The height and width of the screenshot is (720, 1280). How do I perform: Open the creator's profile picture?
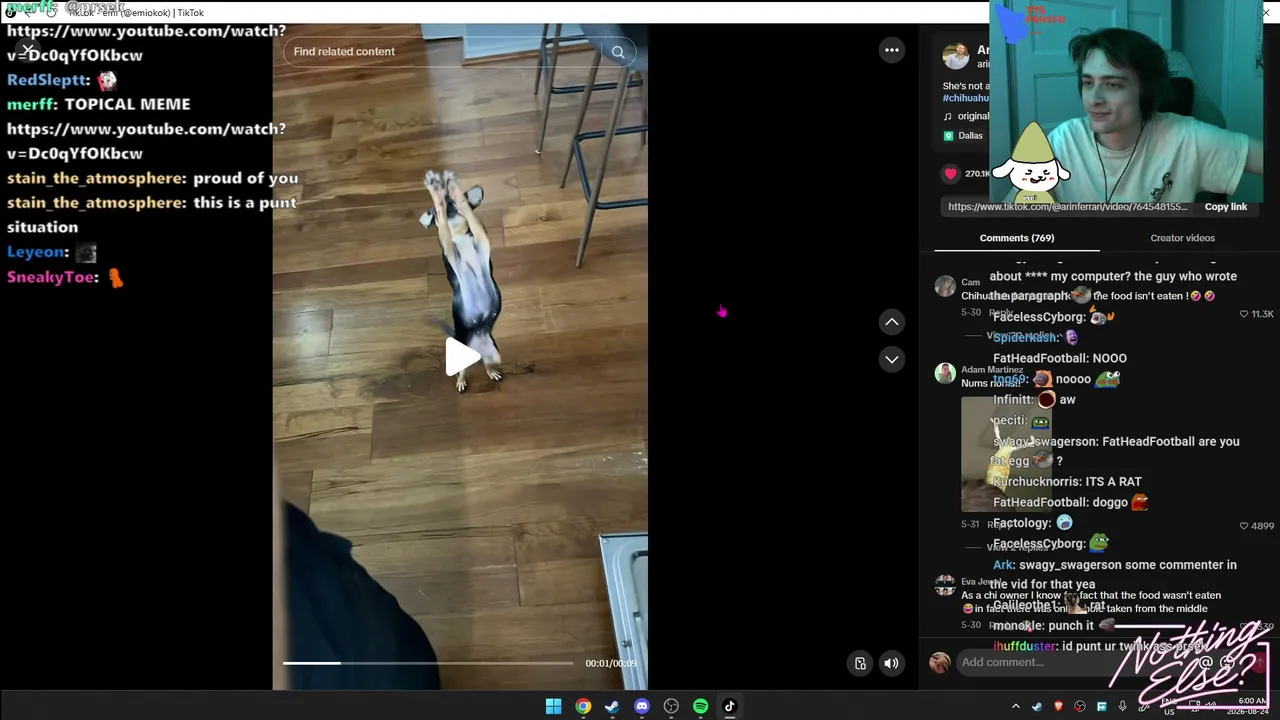(956, 56)
